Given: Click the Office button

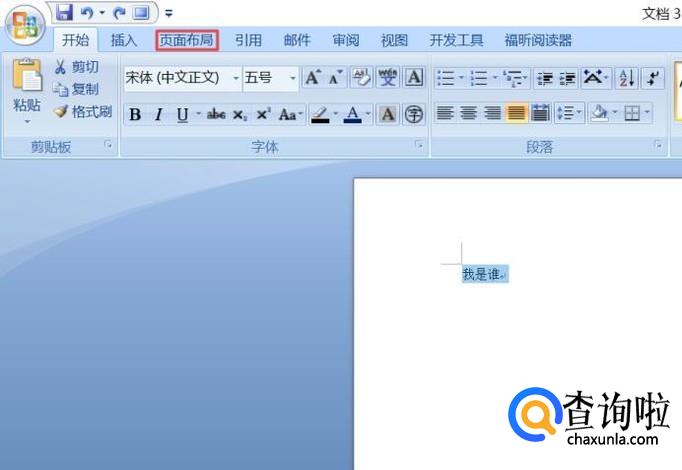Looking at the screenshot, I should tap(25, 24).
